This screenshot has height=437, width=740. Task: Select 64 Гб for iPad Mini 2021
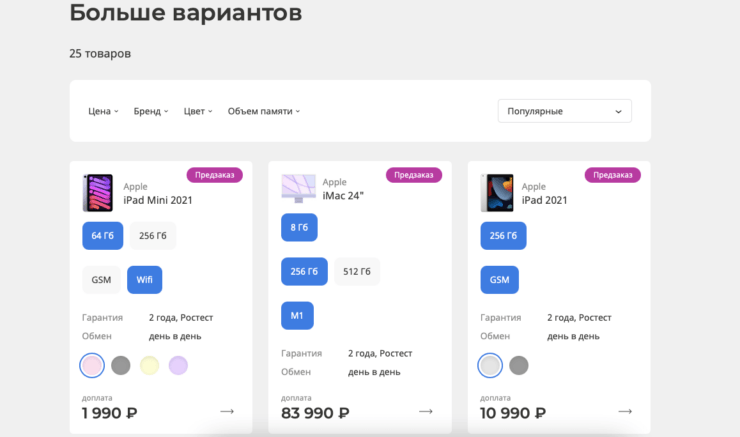[102, 235]
